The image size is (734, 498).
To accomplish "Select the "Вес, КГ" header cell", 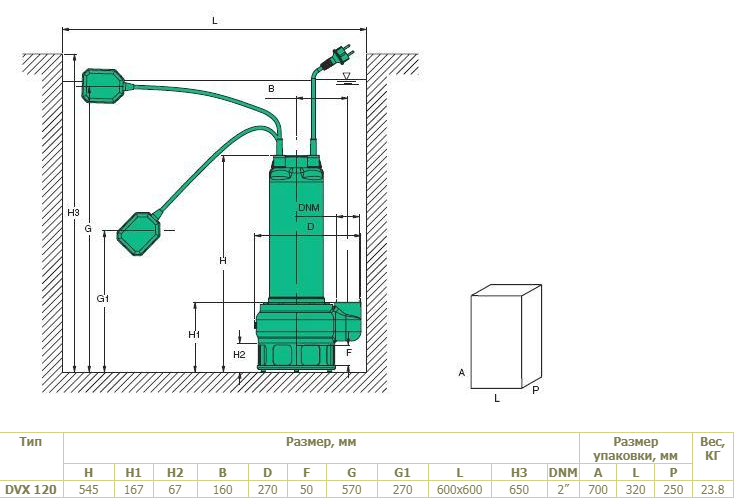I will pos(713,448).
